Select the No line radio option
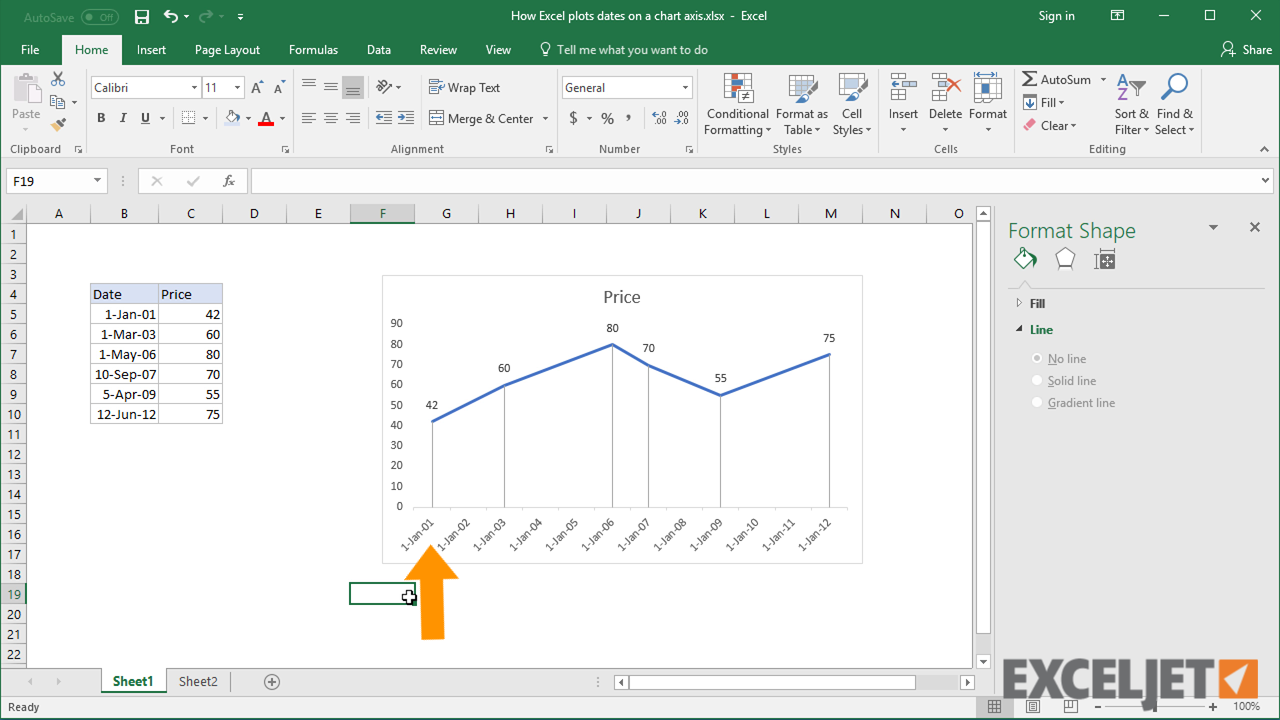Image resolution: width=1280 pixels, height=720 pixels. [x=1037, y=358]
